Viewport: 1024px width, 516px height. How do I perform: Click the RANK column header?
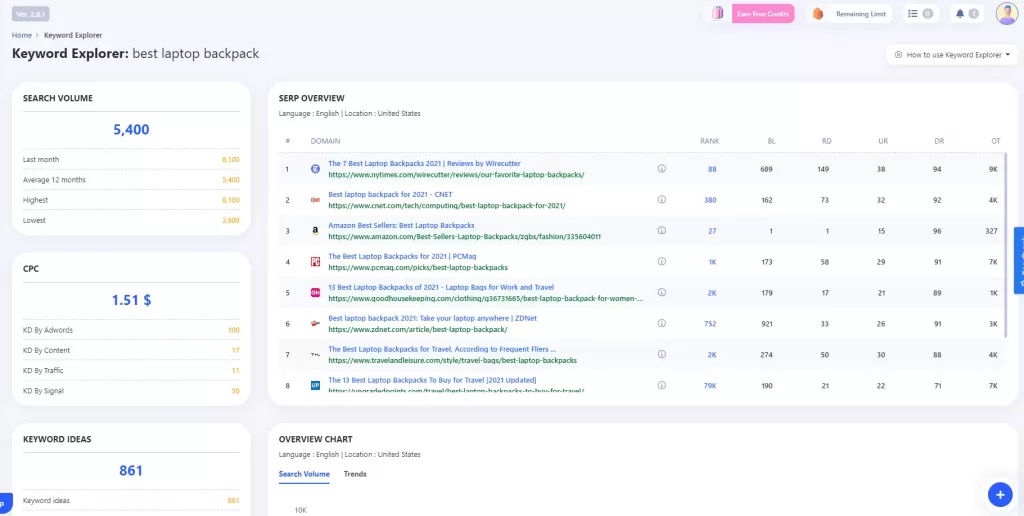(709, 141)
